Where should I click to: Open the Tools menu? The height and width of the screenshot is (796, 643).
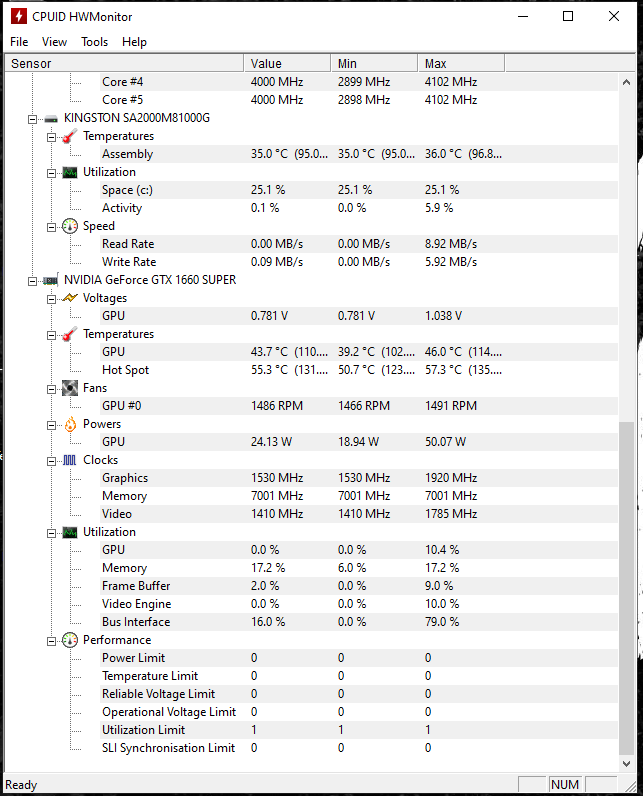pos(94,42)
